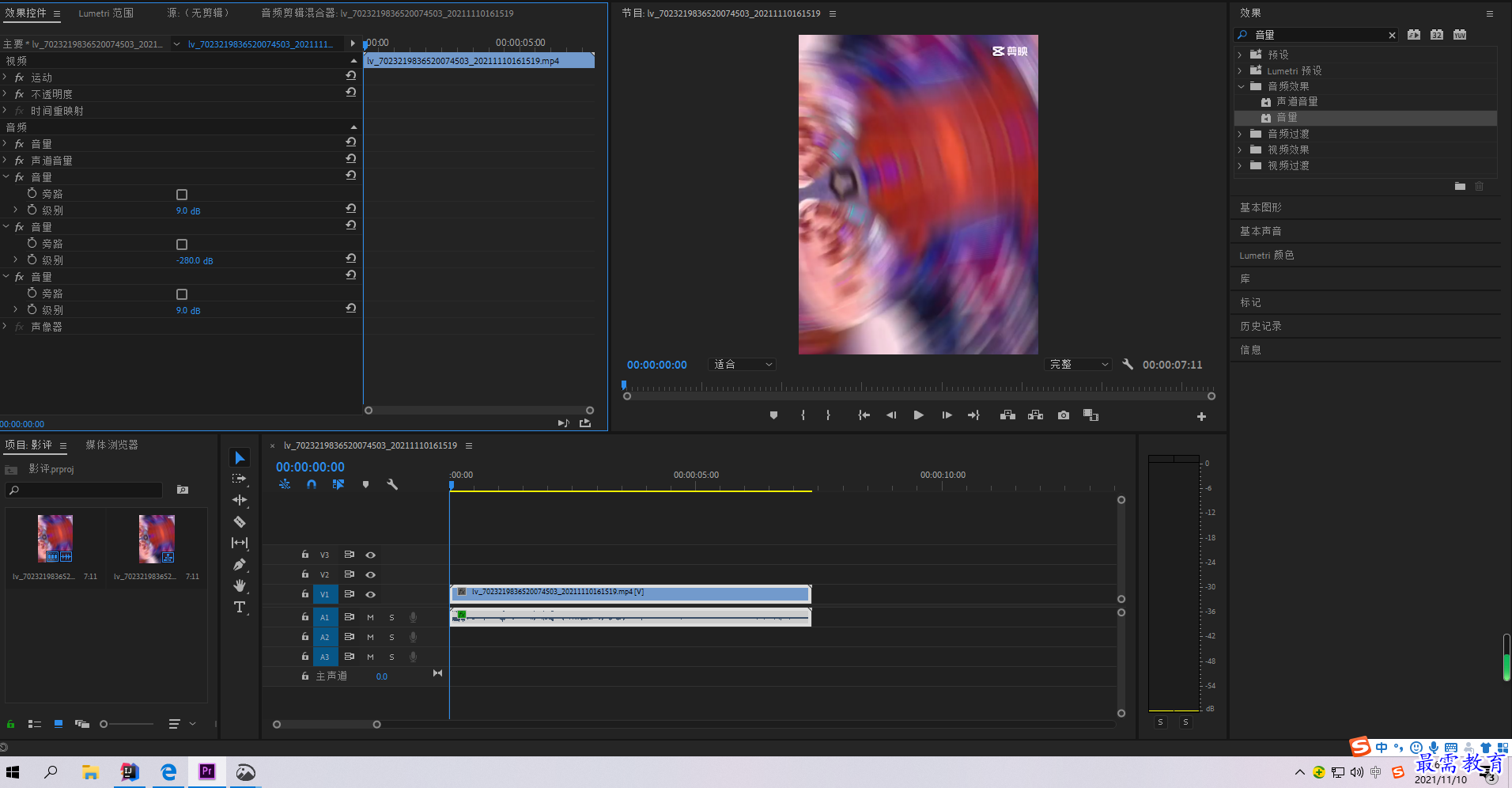1512x788 pixels.
Task: Toggle V3 track output eye
Action: coord(370,555)
